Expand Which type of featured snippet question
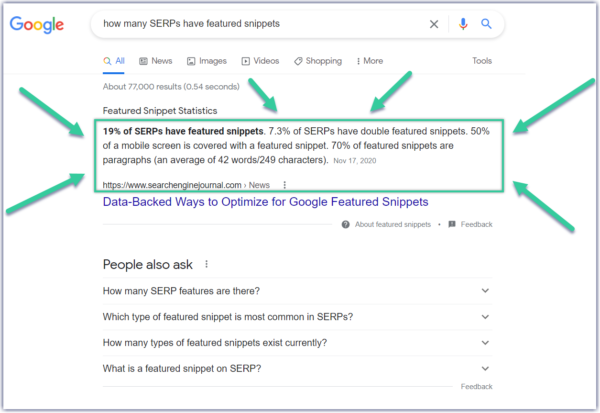 tap(297, 317)
